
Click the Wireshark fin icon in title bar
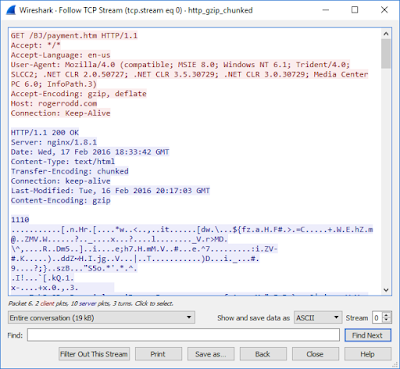(10, 10)
